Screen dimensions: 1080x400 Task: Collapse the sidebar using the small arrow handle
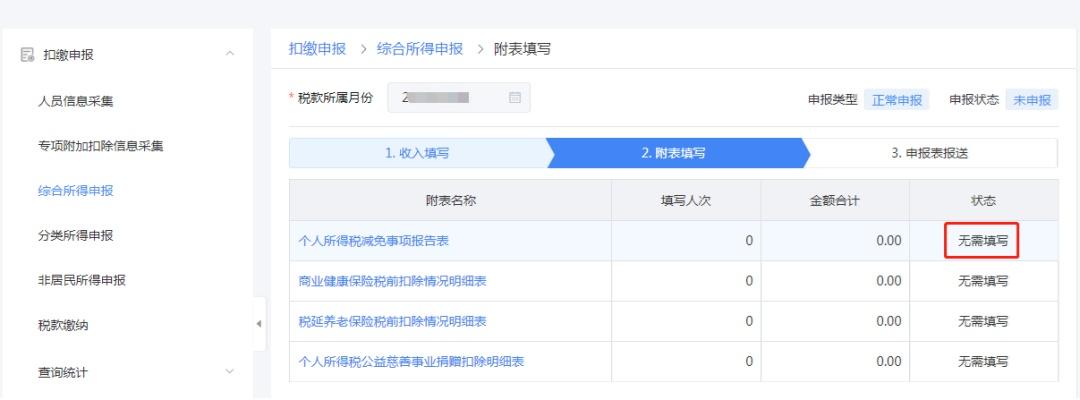[x=259, y=324]
